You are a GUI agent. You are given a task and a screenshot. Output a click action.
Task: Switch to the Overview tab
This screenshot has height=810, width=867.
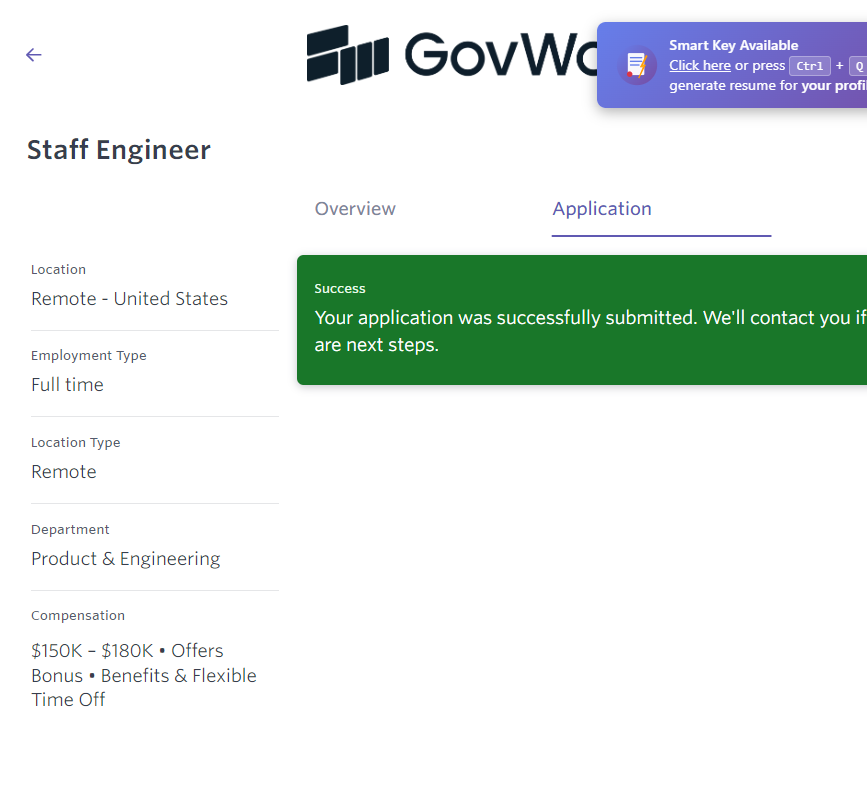pos(355,209)
